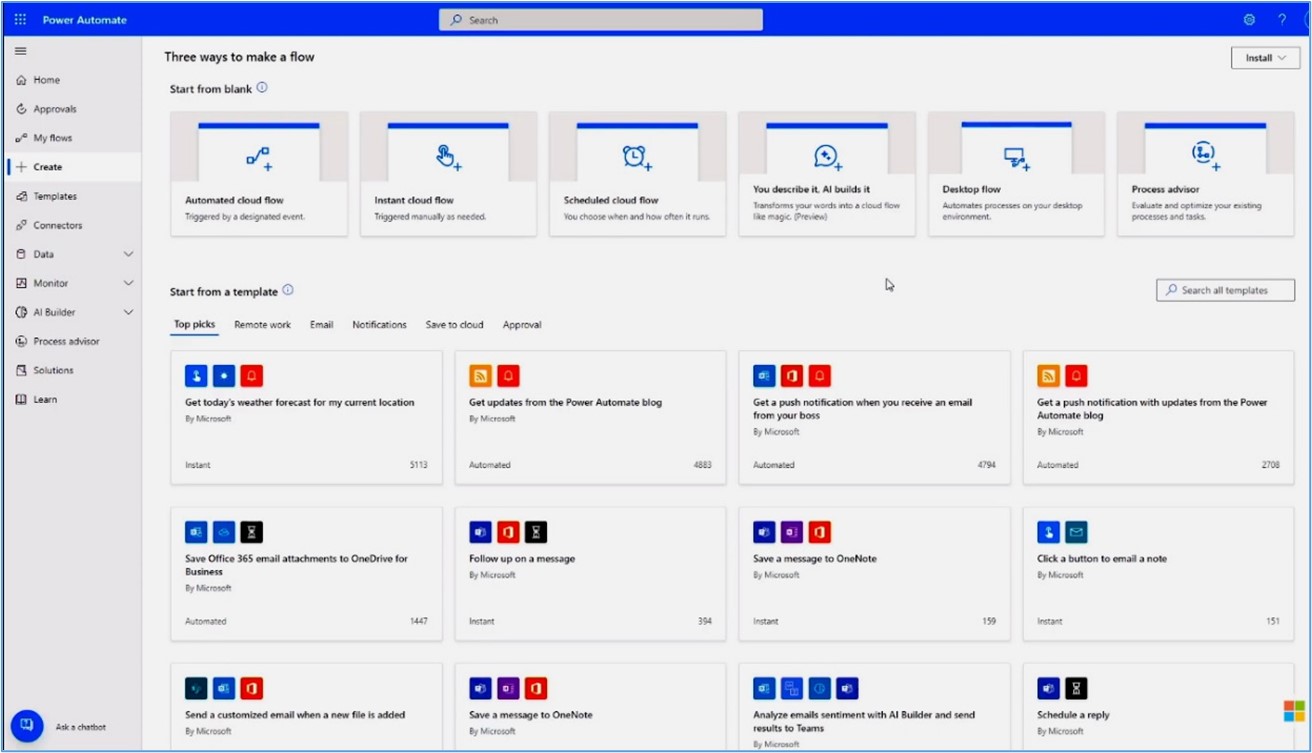Open push notification for boss email template
Image resolution: width=1312 pixels, height=753 pixels.
coord(874,417)
